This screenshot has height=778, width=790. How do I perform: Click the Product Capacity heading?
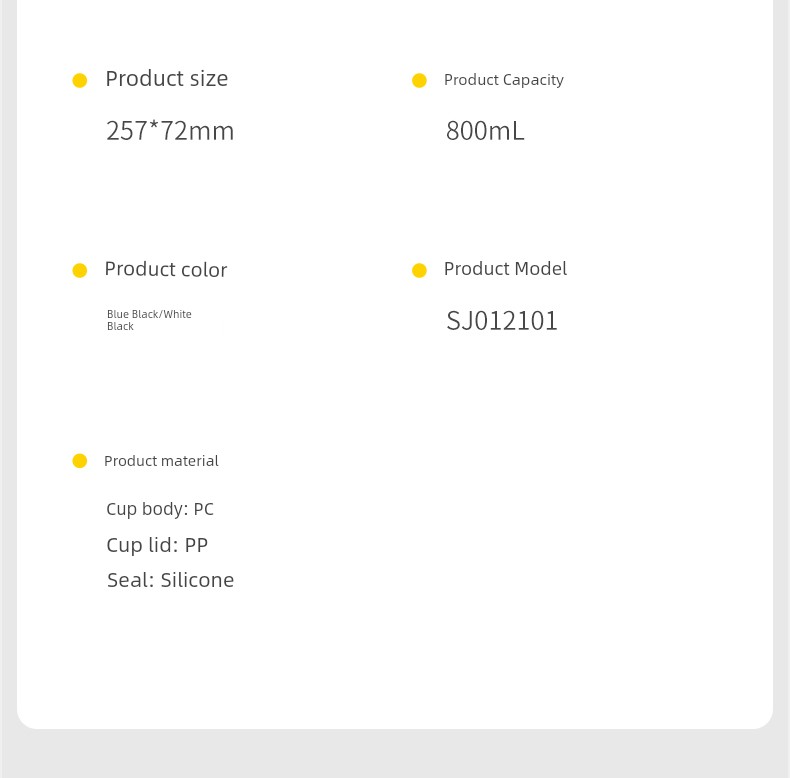[x=504, y=80]
